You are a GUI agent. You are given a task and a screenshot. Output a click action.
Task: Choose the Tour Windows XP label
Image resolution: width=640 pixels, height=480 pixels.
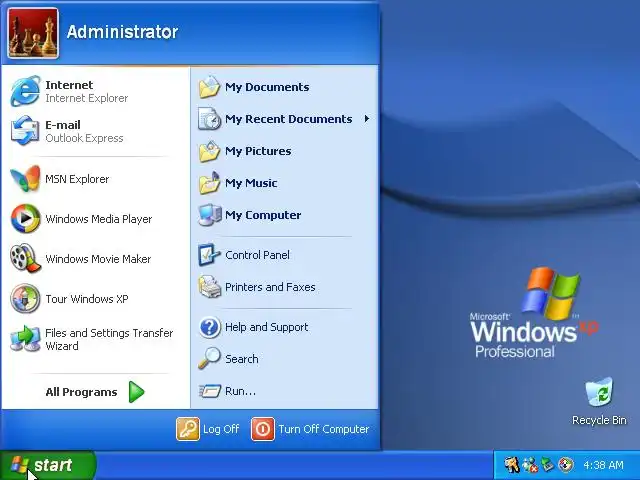coord(87,299)
